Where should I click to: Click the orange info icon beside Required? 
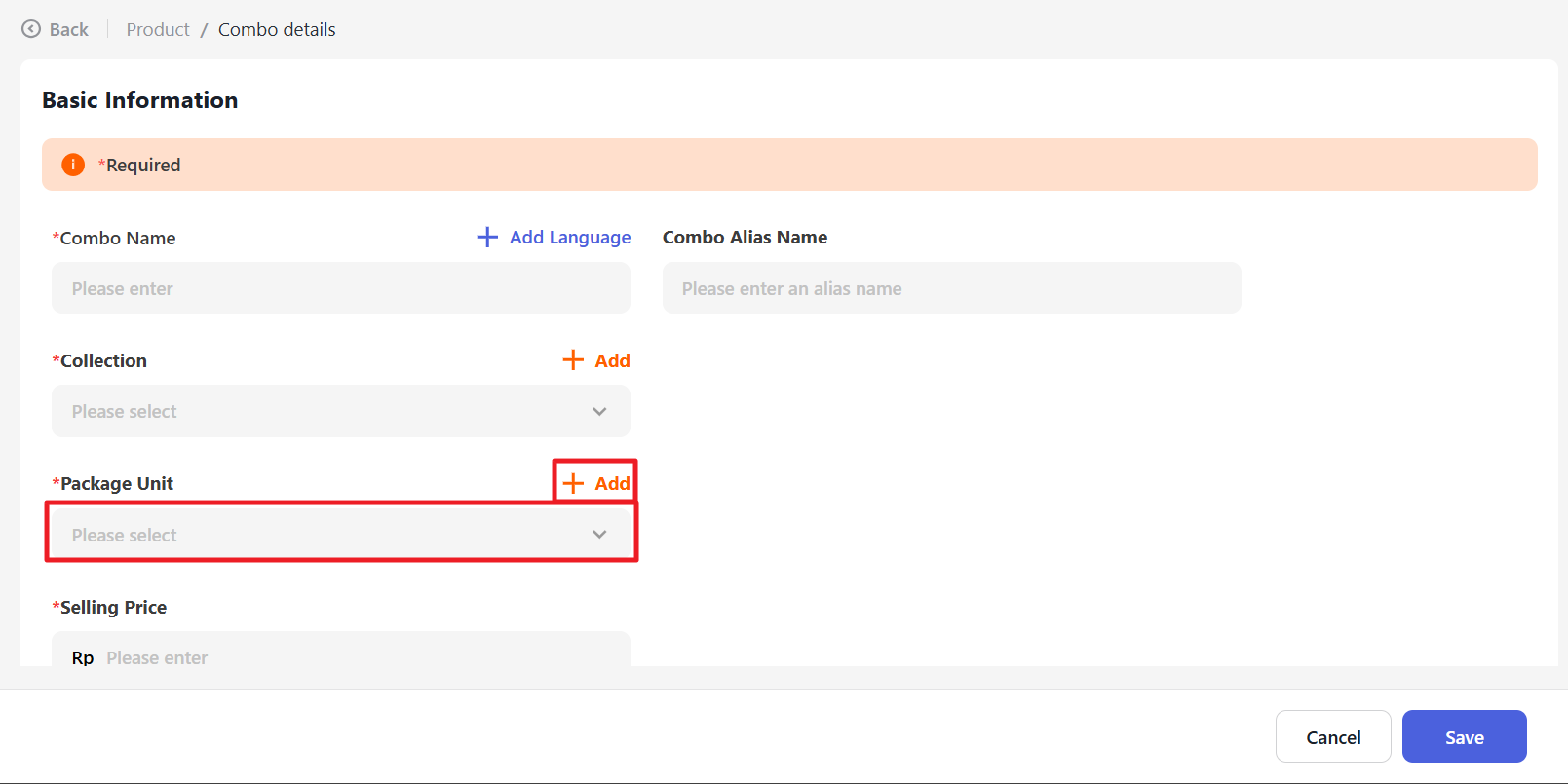pos(73,165)
